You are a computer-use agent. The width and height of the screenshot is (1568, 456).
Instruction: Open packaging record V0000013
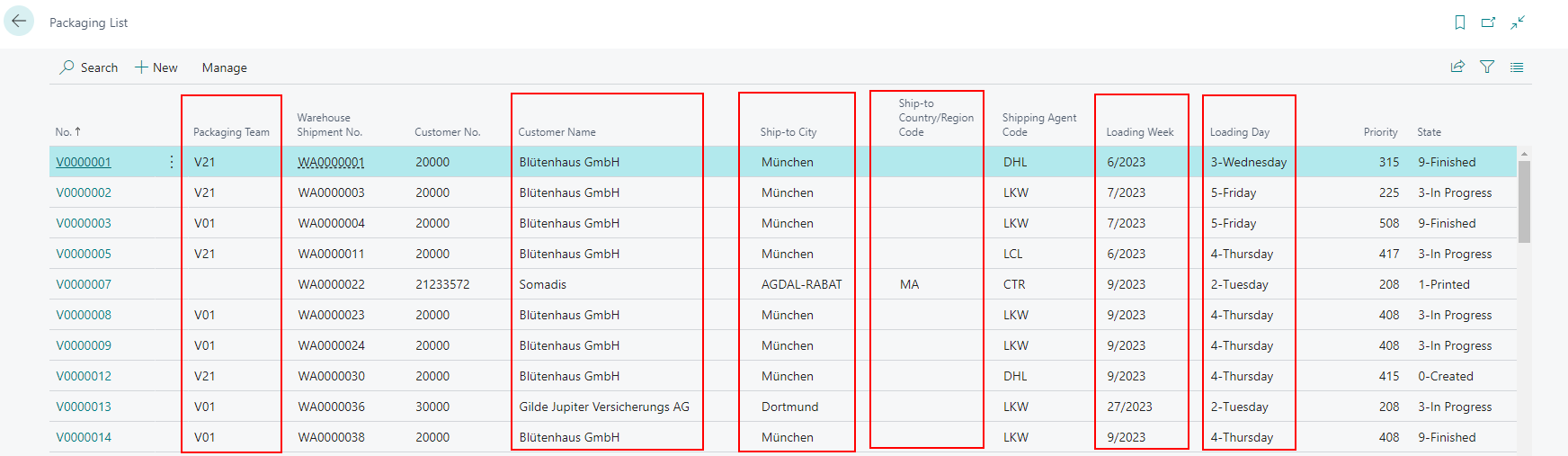click(x=84, y=407)
